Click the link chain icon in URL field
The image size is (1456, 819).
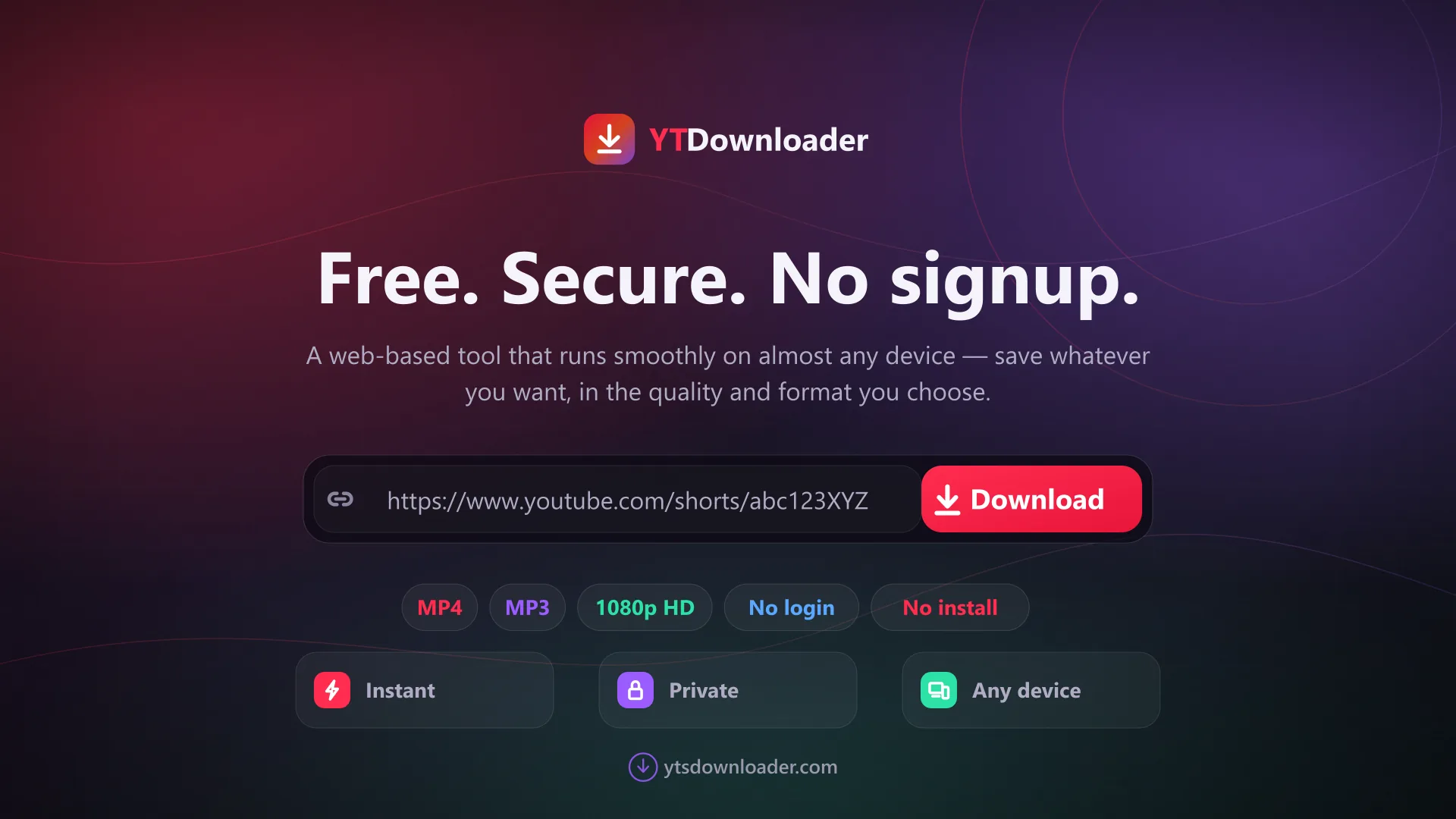coord(340,499)
